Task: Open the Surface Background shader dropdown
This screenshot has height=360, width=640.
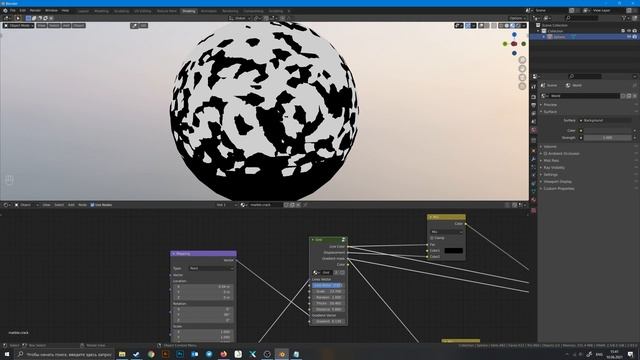Action: (x=606, y=120)
